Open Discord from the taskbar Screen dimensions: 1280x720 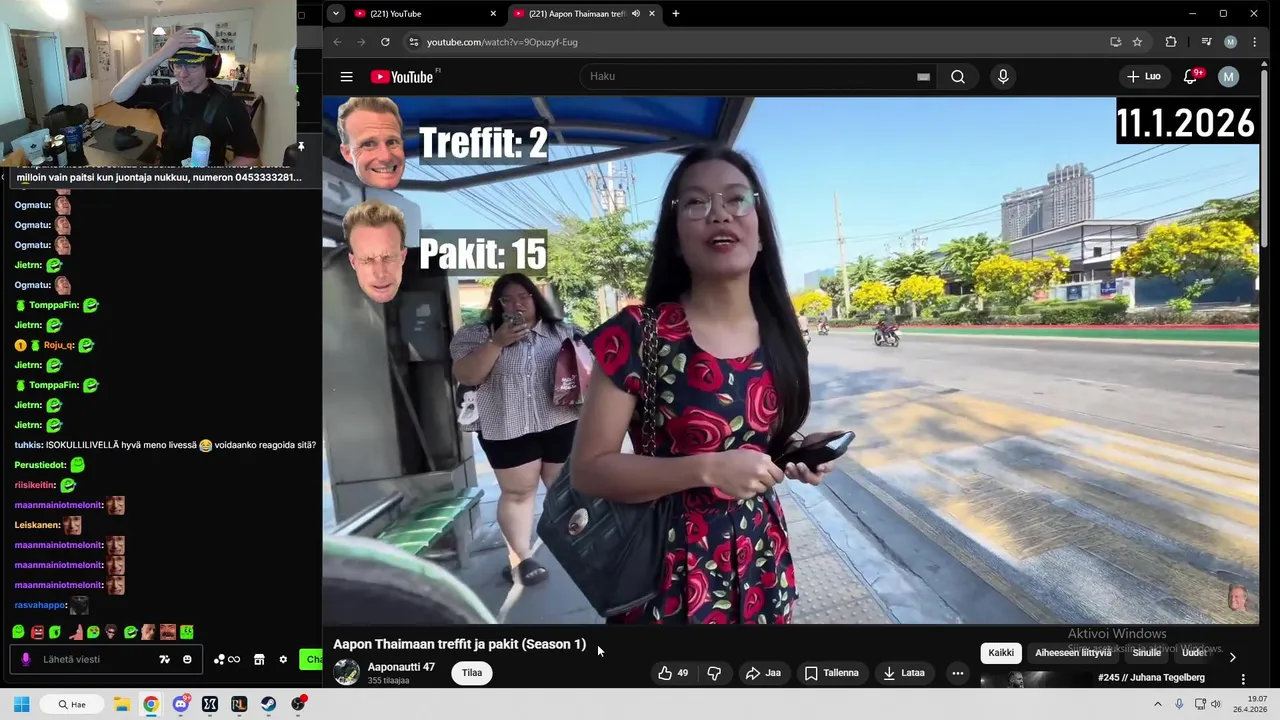click(x=180, y=704)
